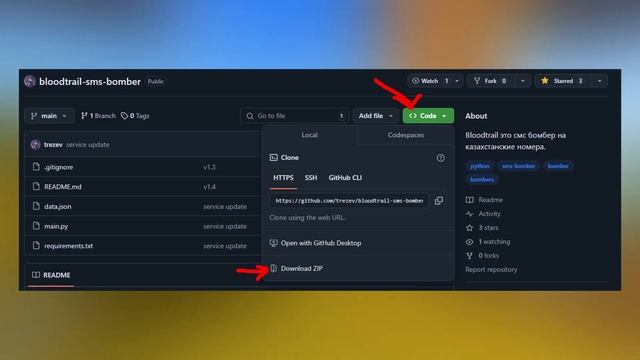The height and width of the screenshot is (360, 640).
Task: Open main.py's 'service update' commit message
Action: (225, 227)
